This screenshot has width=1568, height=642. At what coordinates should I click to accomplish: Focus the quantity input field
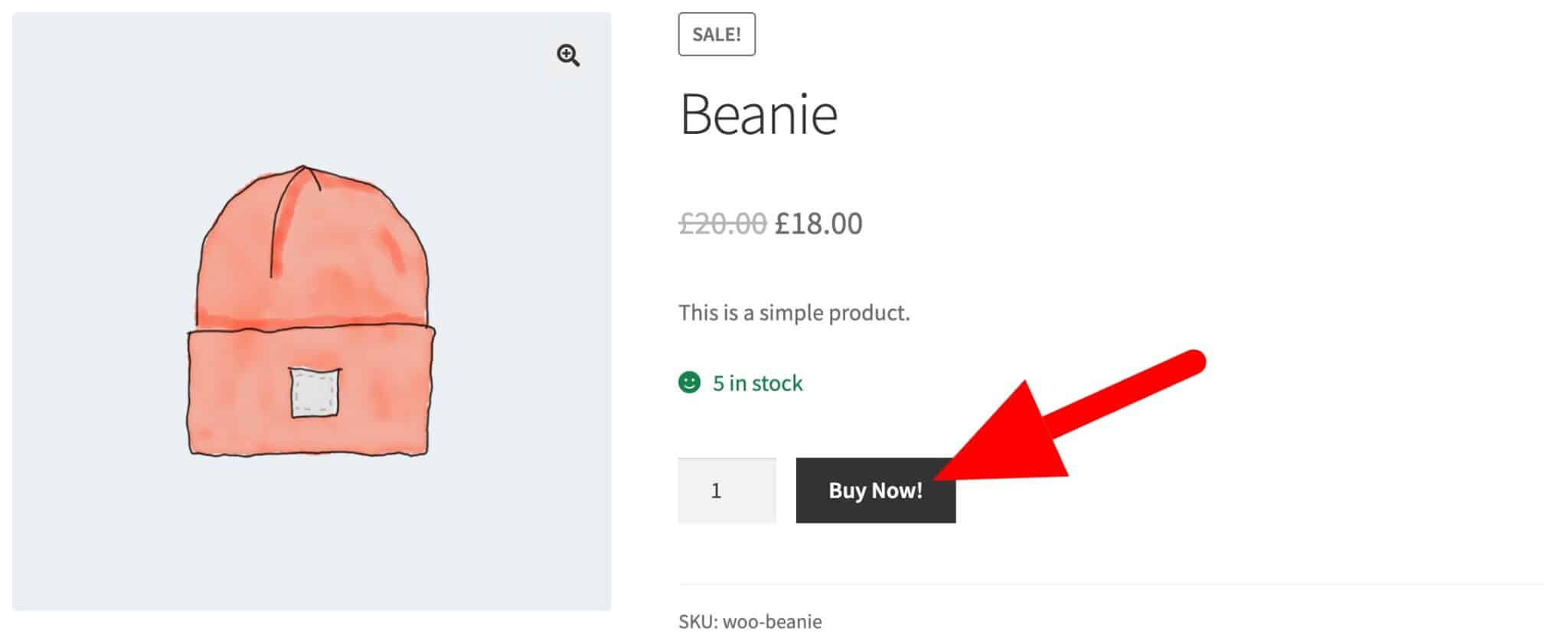point(726,490)
